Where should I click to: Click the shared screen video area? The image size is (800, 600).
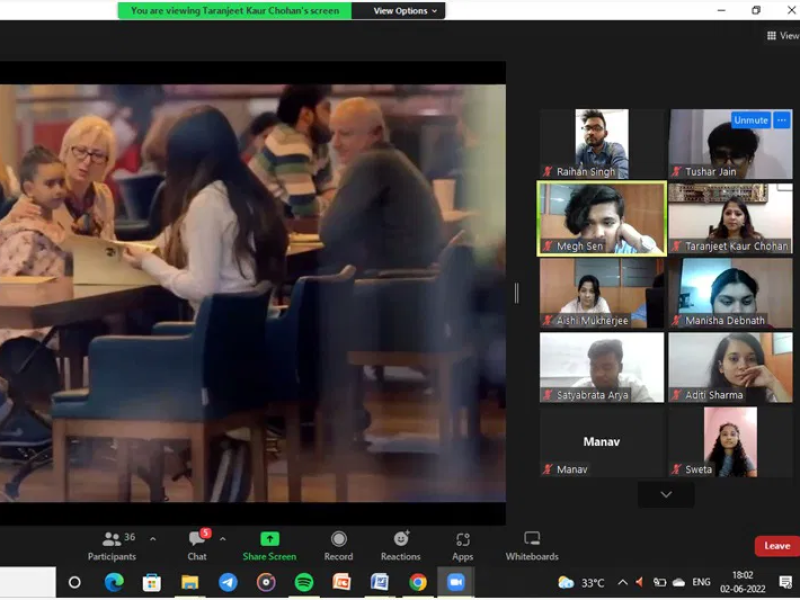tap(253, 293)
